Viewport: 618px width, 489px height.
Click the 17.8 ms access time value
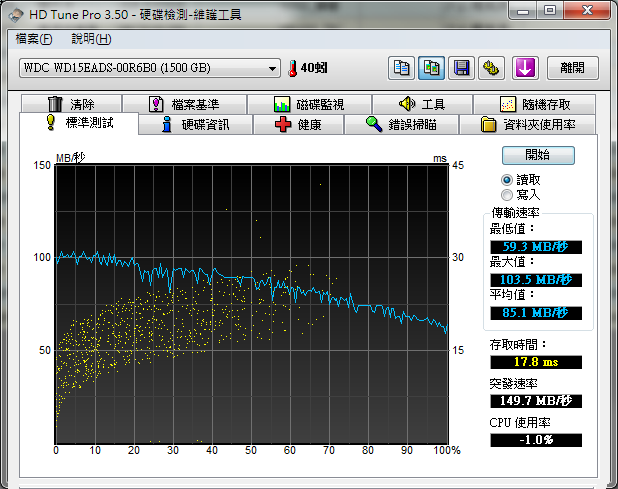[x=536, y=362]
